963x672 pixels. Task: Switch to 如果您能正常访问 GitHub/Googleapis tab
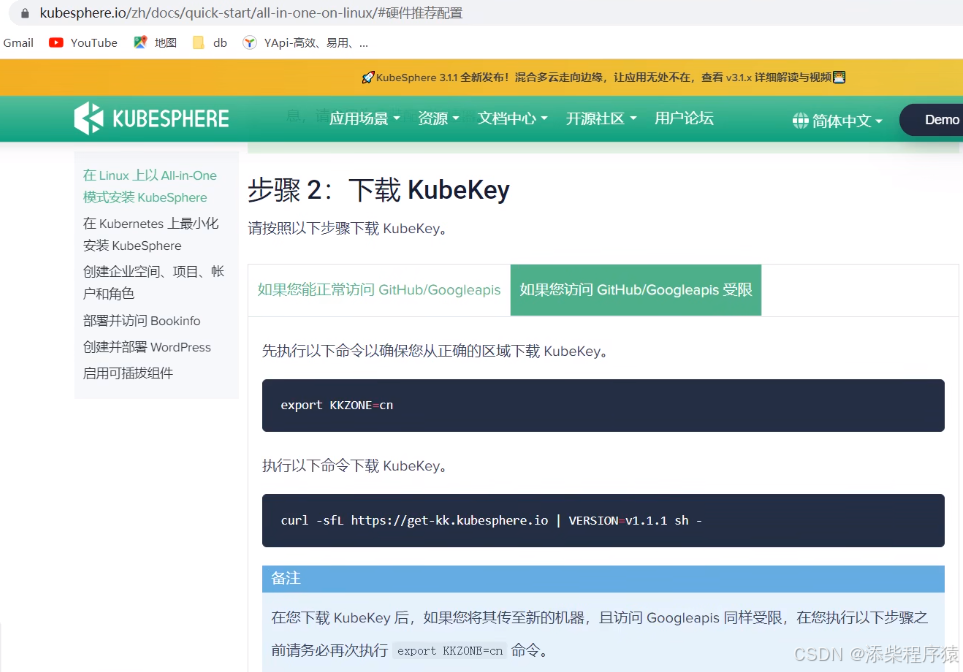point(379,290)
